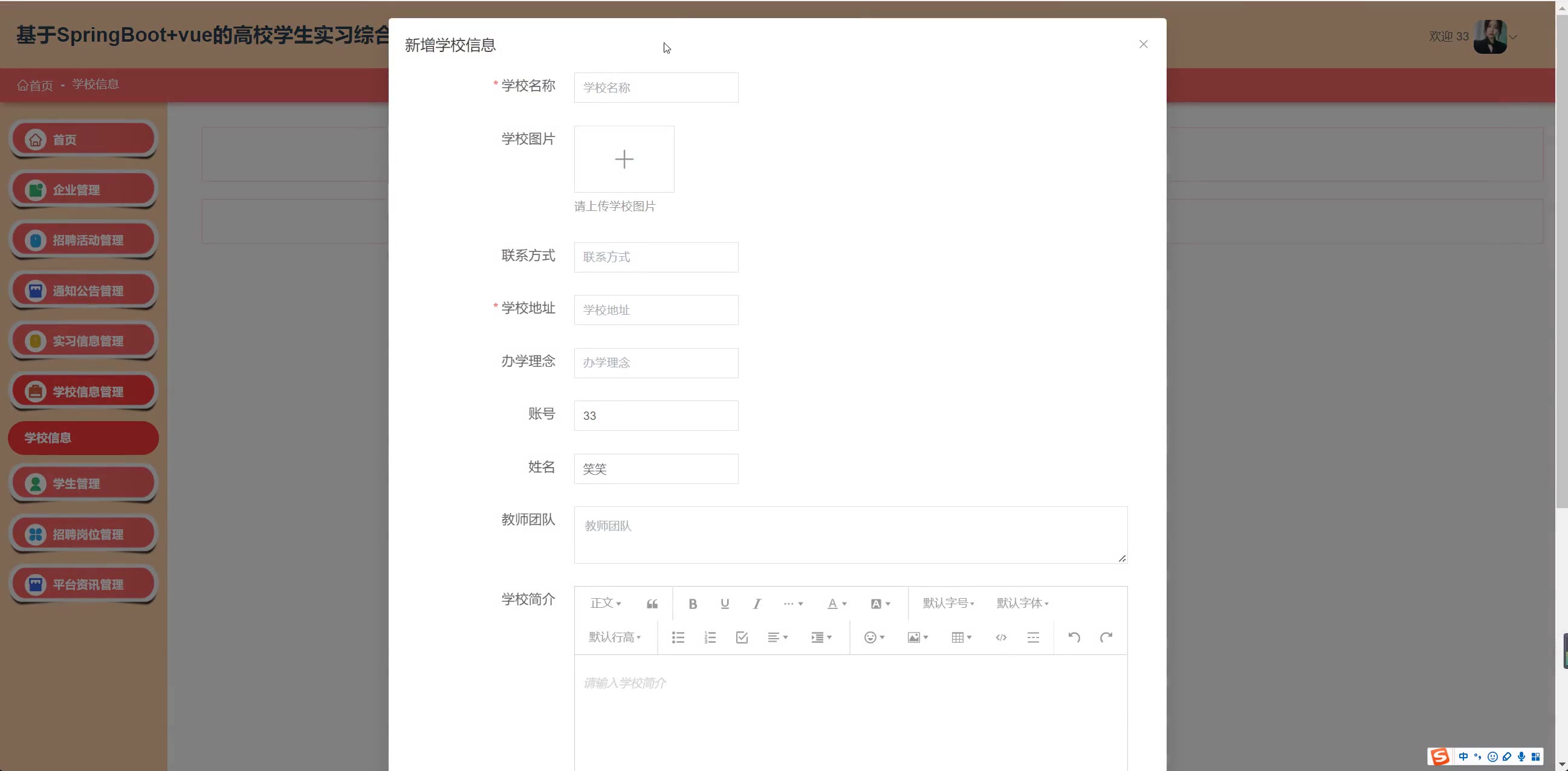Insert a bulleted list
Viewport: 1568px width, 771px height.
coord(678,637)
